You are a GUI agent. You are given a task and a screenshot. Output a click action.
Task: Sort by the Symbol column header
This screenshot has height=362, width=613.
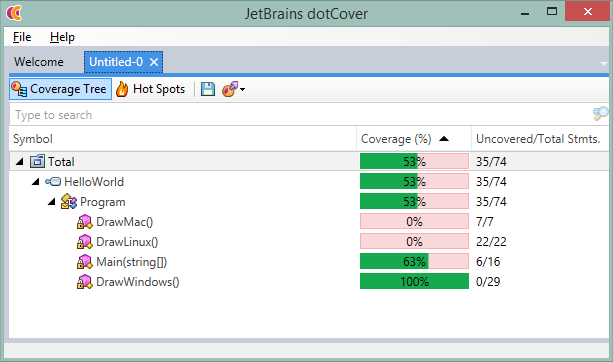click(183, 139)
